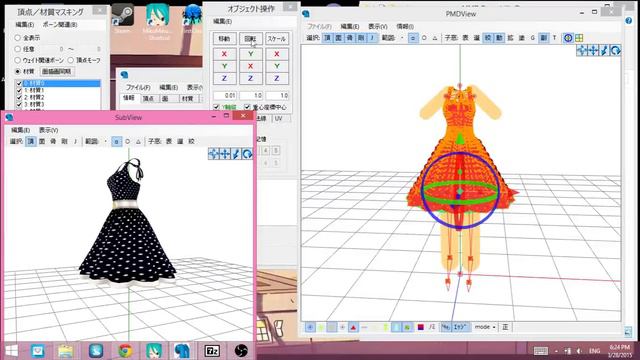Choose triangle selection range in PMDView
The image size is (640, 360).
[435, 38]
